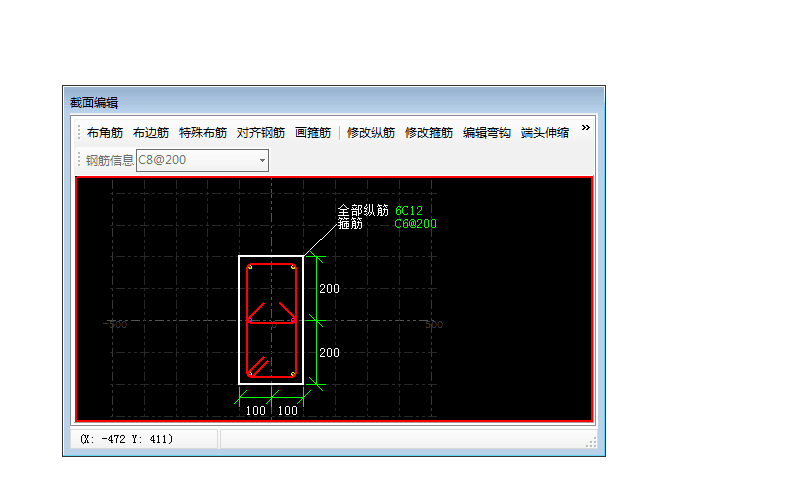Click the status bar resize grip
The image size is (801, 492).
click(x=591, y=442)
